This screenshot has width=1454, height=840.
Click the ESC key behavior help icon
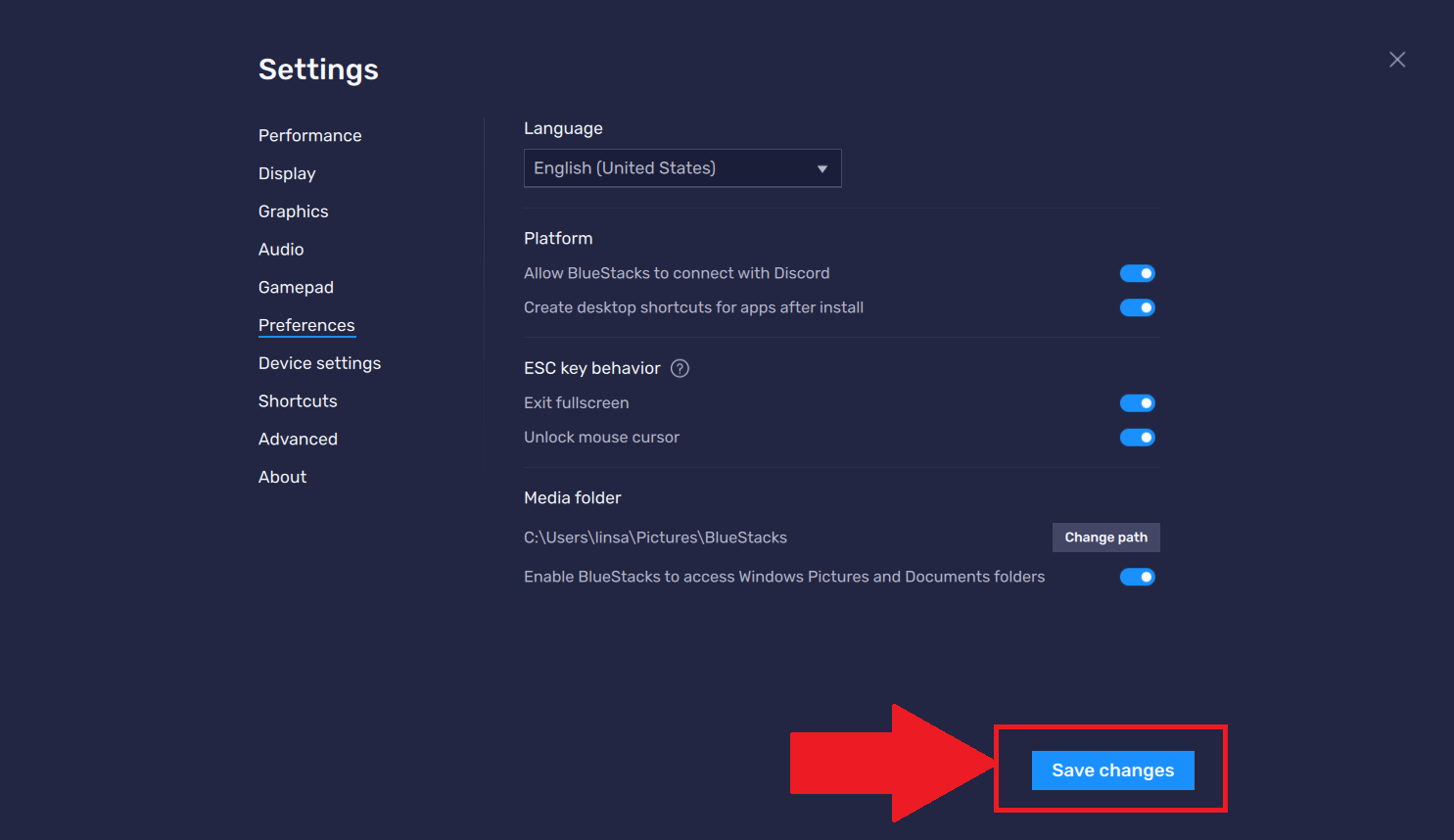click(x=680, y=368)
